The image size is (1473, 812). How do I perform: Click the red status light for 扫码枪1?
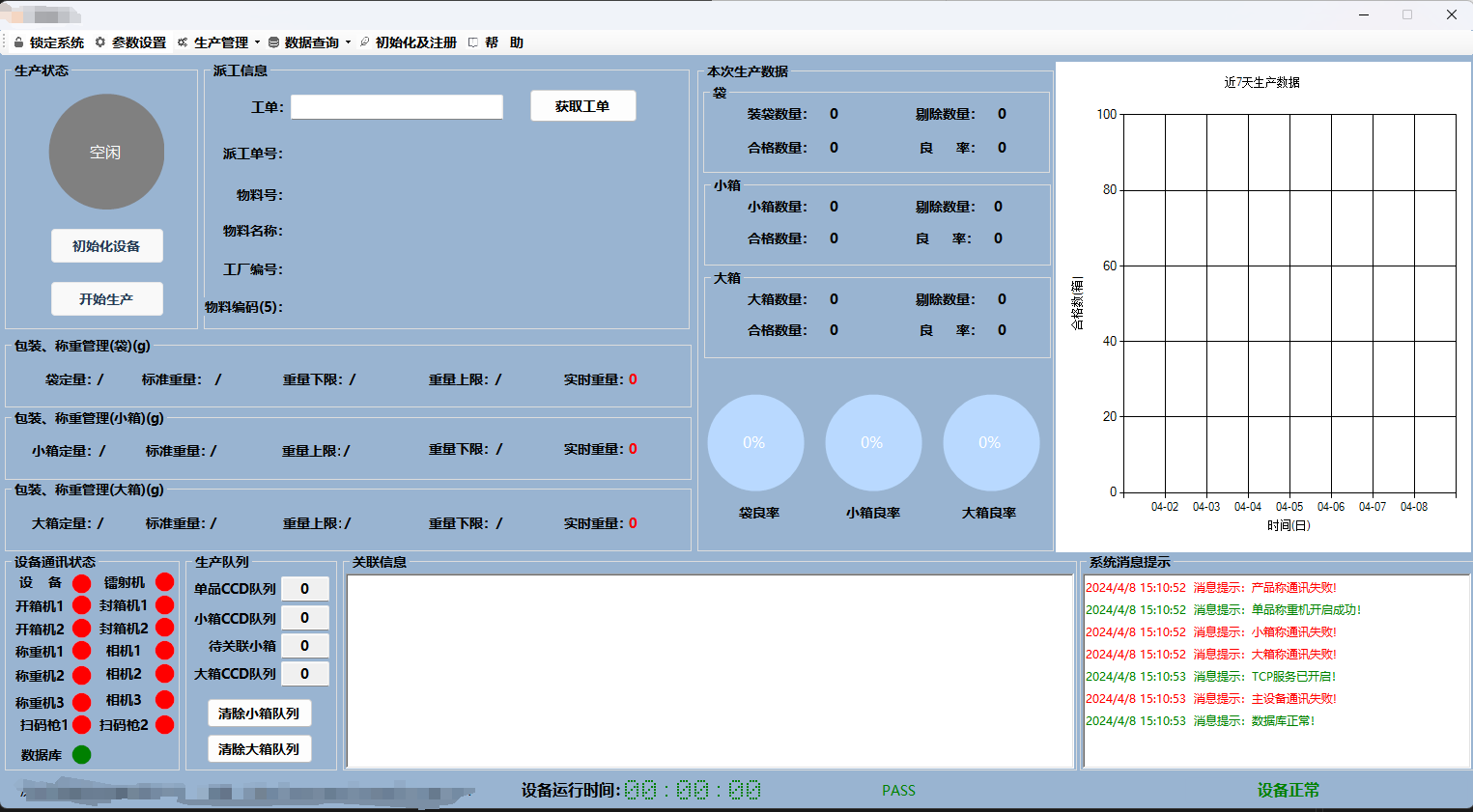(82, 725)
